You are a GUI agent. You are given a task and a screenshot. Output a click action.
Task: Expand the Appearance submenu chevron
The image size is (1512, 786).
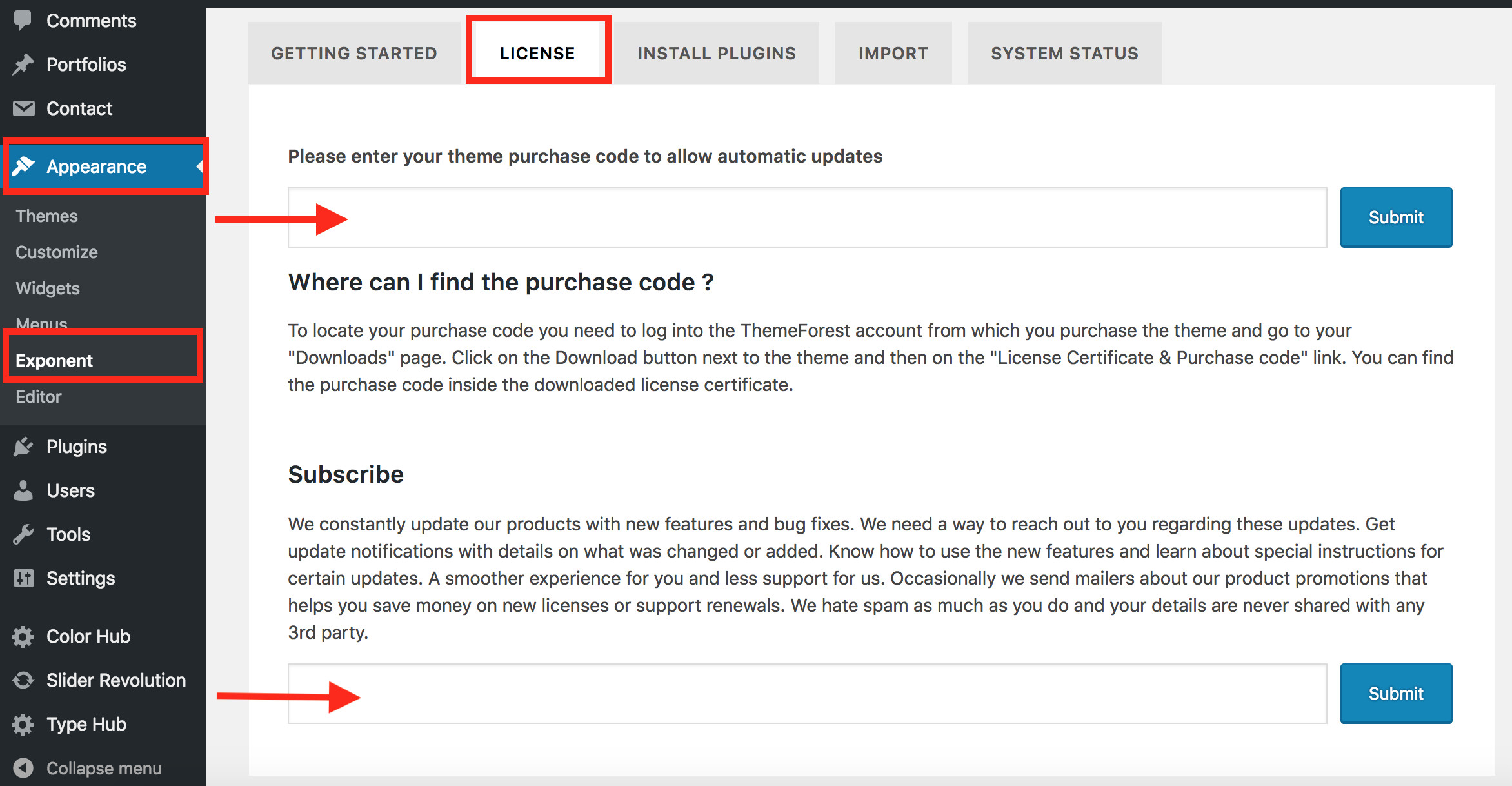tap(199, 166)
